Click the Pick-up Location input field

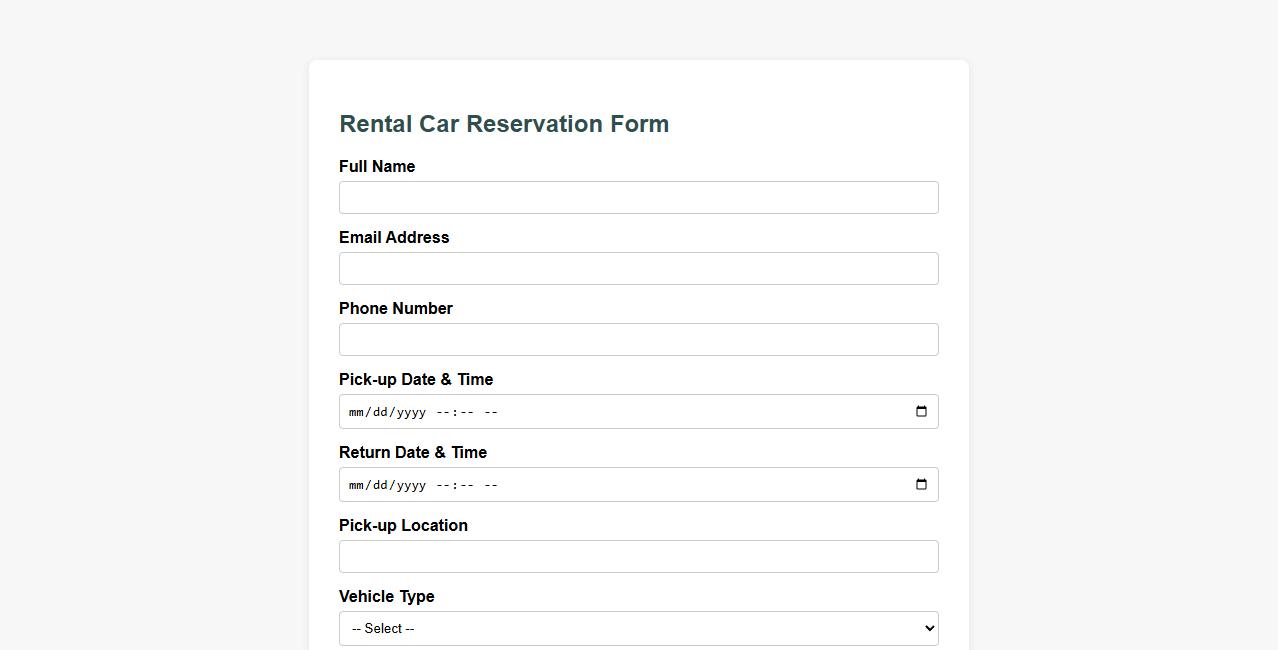click(x=638, y=556)
